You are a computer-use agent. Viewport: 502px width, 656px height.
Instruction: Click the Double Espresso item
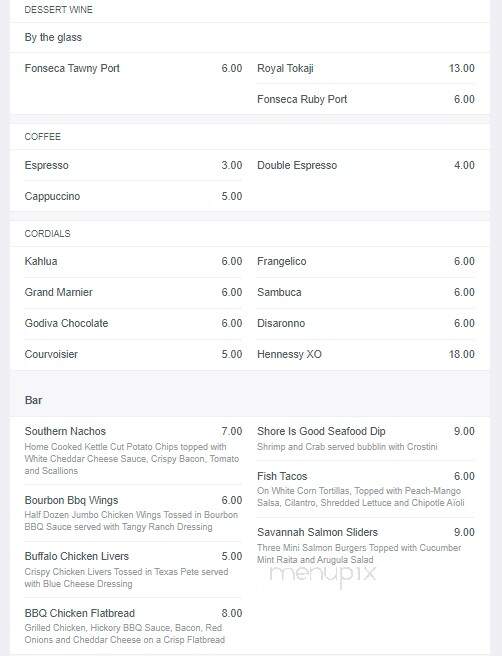point(297,165)
